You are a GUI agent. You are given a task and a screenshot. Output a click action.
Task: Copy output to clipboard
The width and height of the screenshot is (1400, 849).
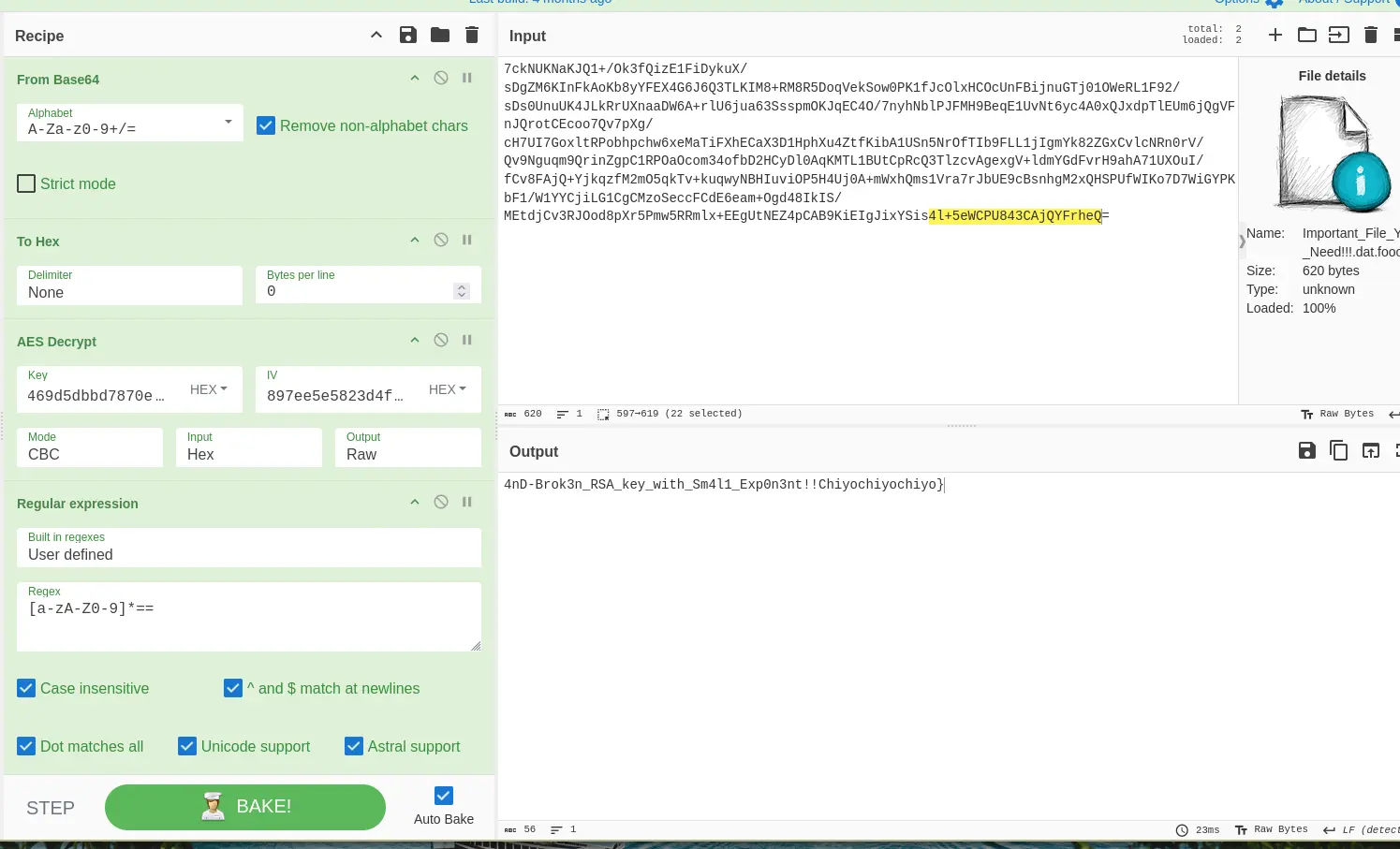pyautogui.click(x=1339, y=451)
